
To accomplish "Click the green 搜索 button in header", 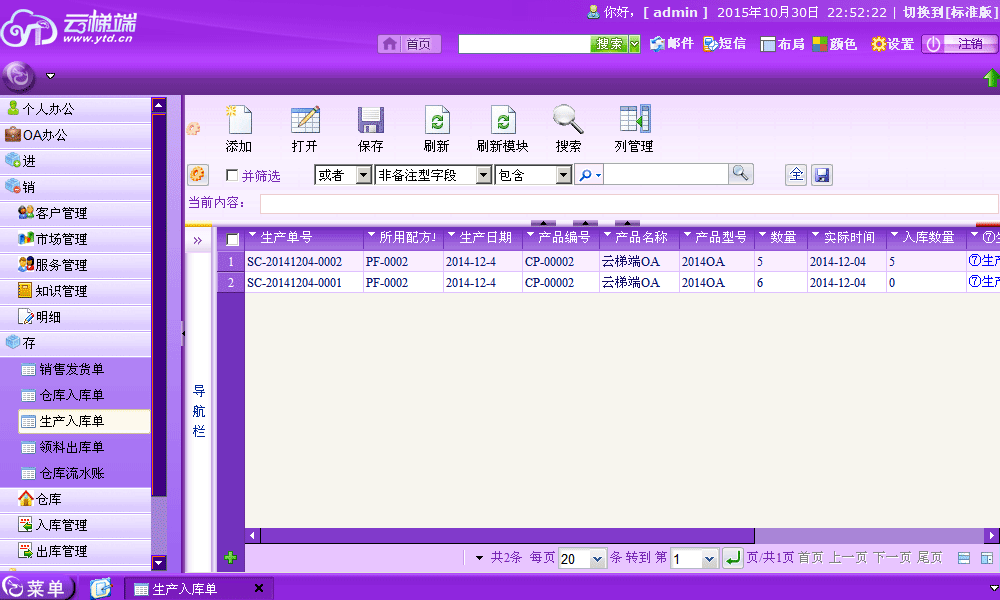I will tap(608, 44).
